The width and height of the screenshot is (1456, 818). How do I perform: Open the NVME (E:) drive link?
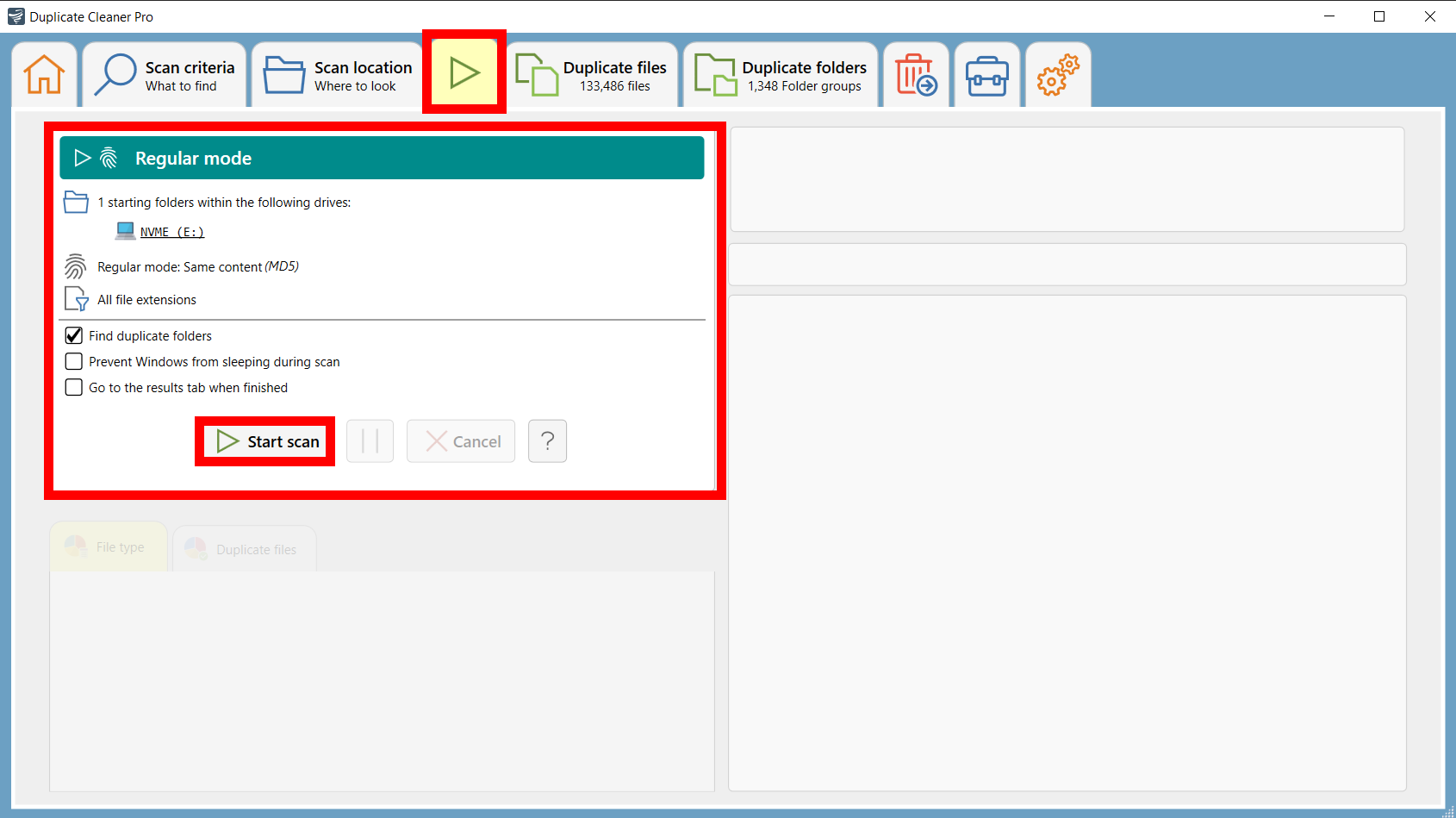[x=171, y=231]
